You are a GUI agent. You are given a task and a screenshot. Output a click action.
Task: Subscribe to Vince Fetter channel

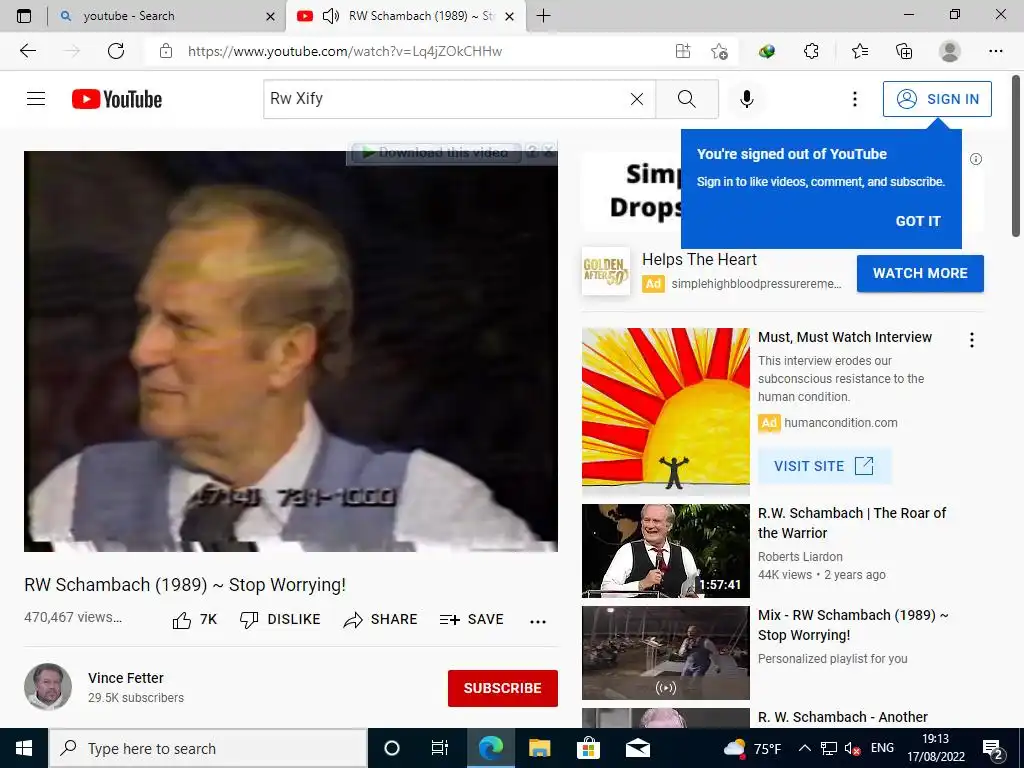point(502,688)
